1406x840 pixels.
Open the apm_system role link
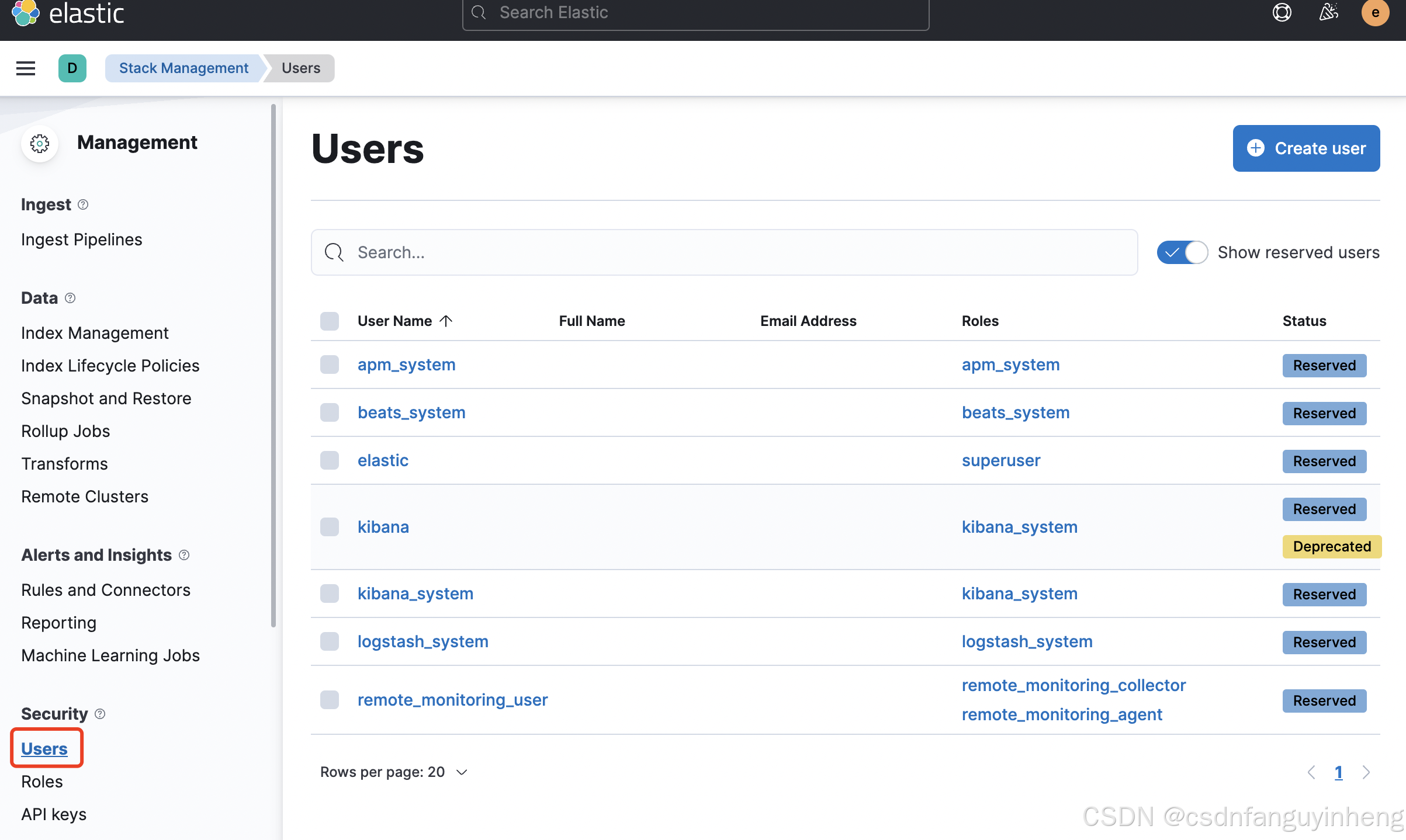tap(1011, 365)
